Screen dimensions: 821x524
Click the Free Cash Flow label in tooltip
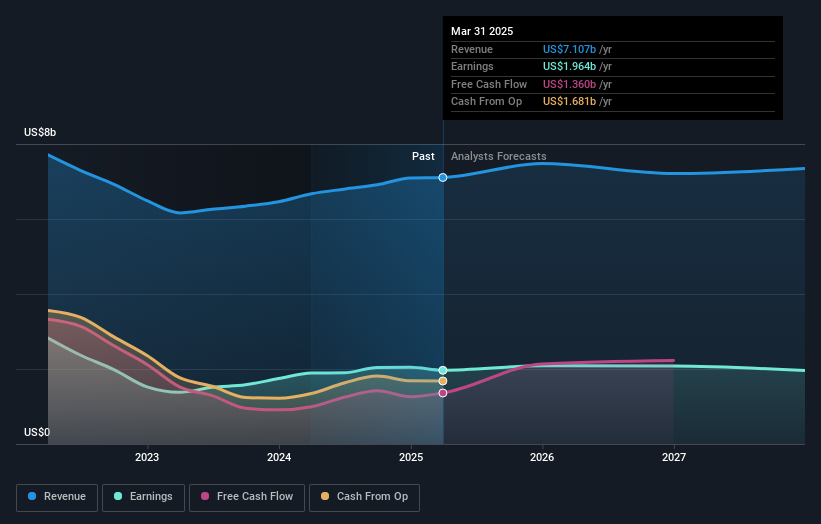pyautogui.click(x=489, y=84)
